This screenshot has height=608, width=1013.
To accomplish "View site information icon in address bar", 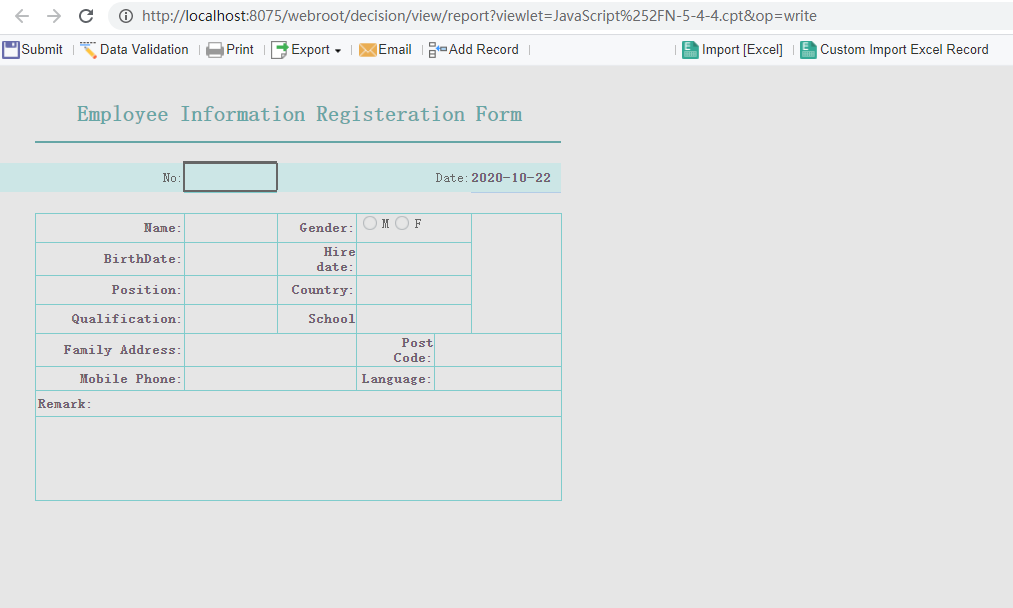I will [126, 16].
